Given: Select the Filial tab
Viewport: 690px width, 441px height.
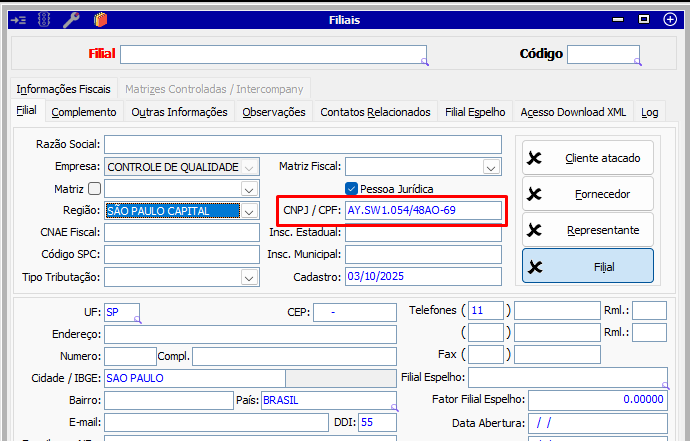Looking at the screenshot, I should pyautogui.click(x=26, y=110).
